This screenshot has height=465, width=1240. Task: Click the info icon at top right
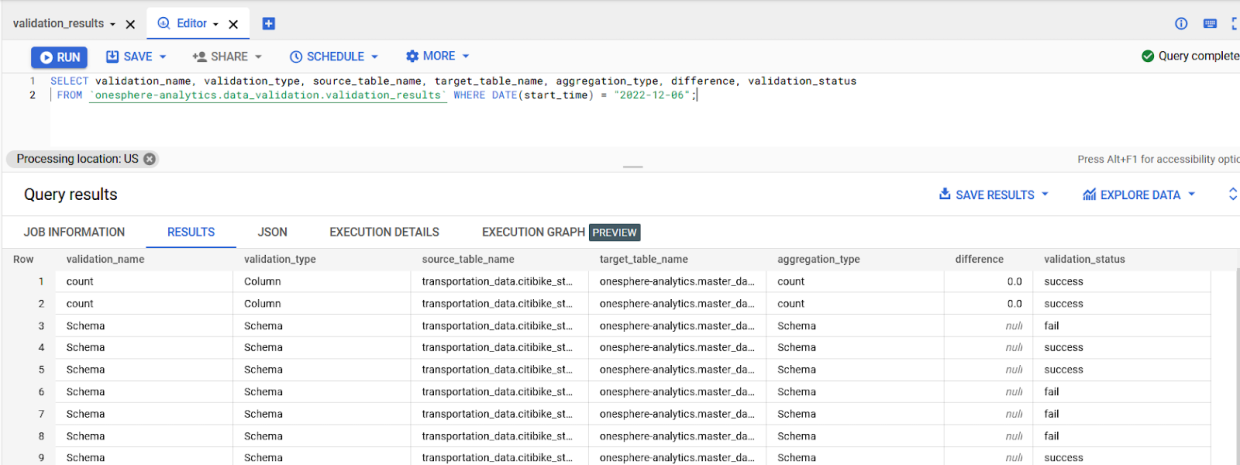tap(1181, 24)
